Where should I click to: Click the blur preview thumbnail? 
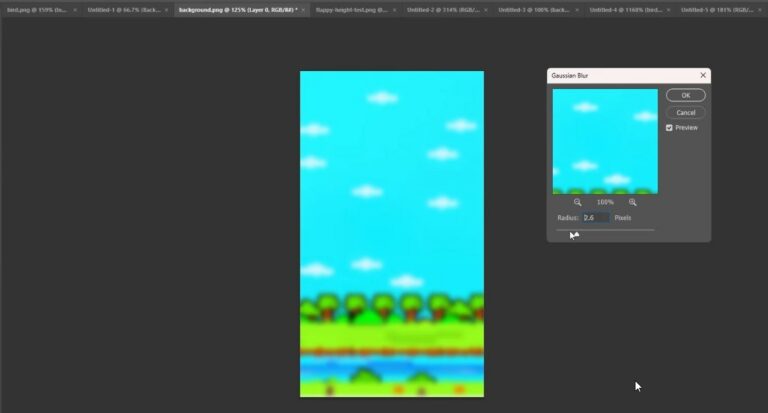pyautogui.click(x=605, y=141)
